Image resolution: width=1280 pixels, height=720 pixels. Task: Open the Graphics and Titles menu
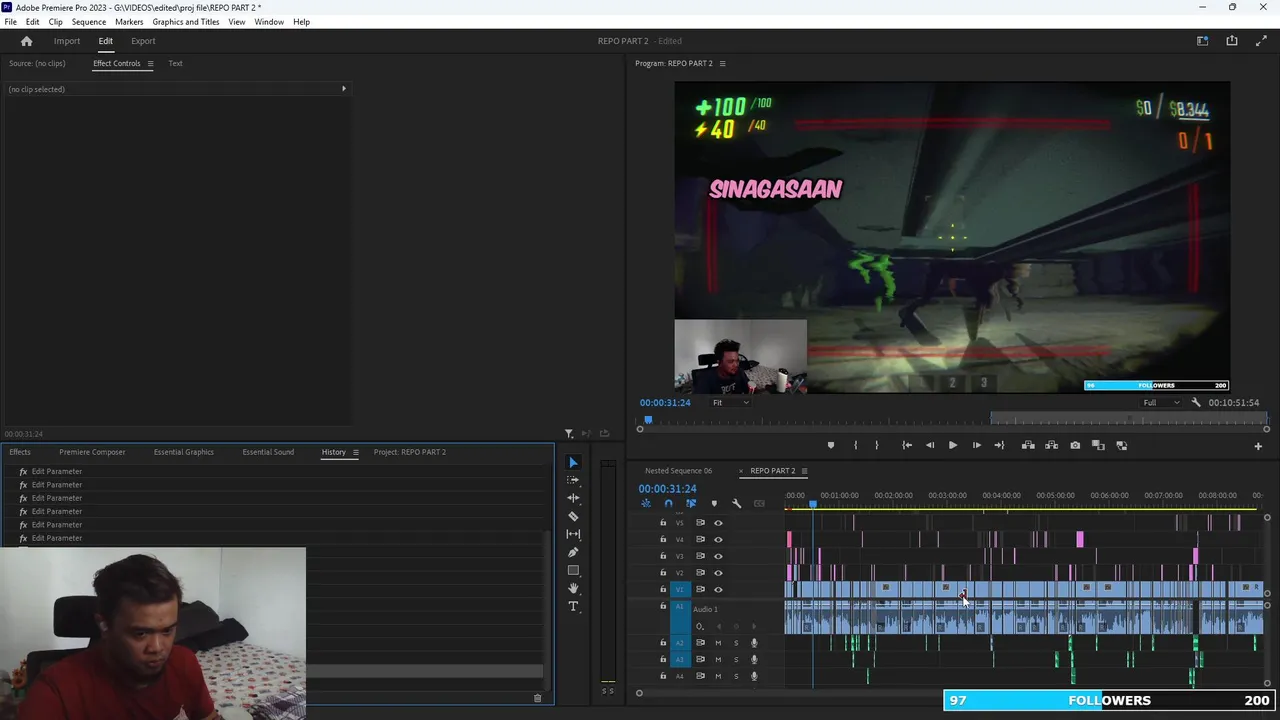(x=186, y=21)
